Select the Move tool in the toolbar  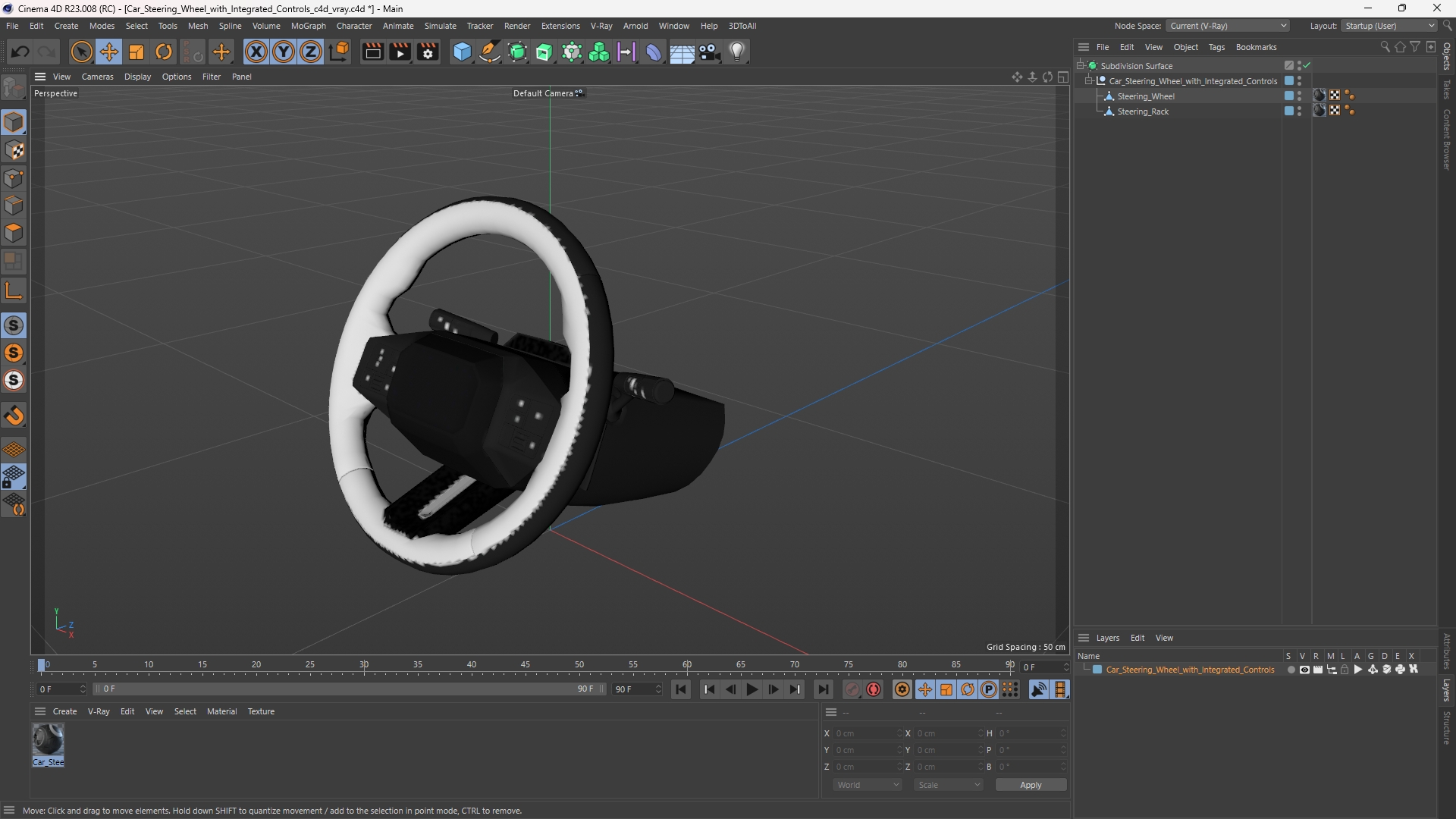click(109, 52)
